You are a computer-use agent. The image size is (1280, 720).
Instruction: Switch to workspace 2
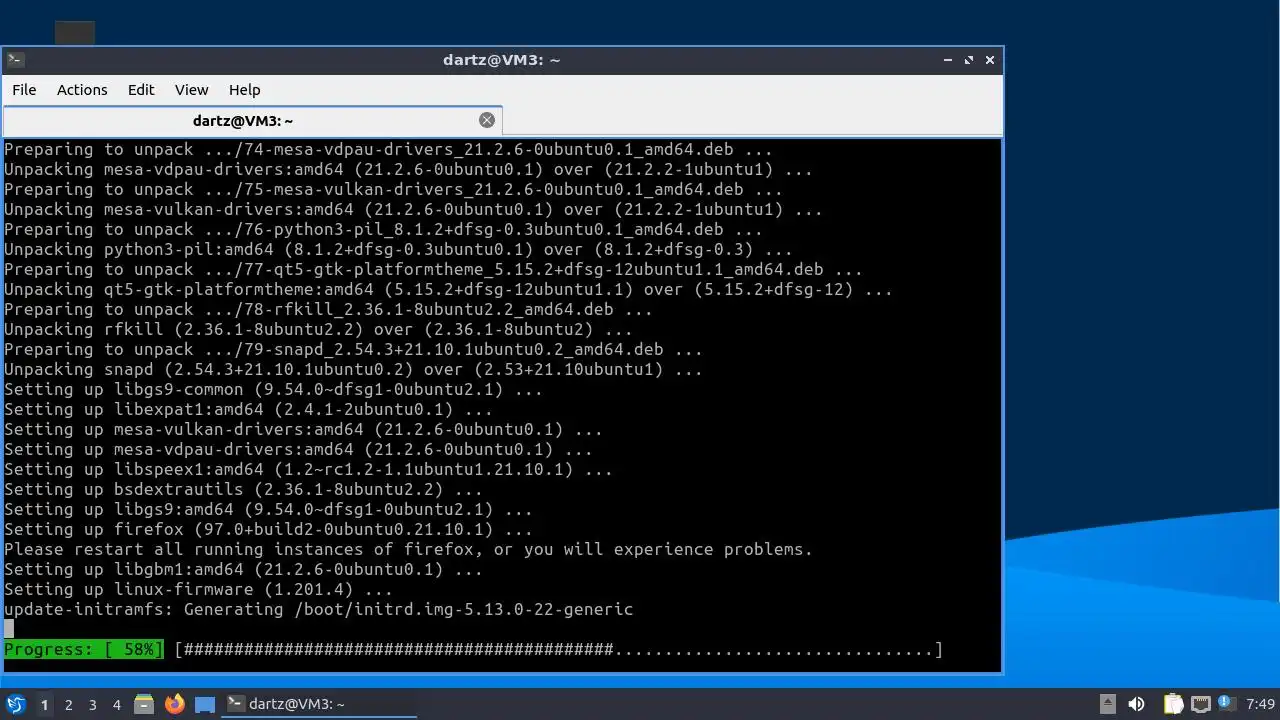coord(69,705)
